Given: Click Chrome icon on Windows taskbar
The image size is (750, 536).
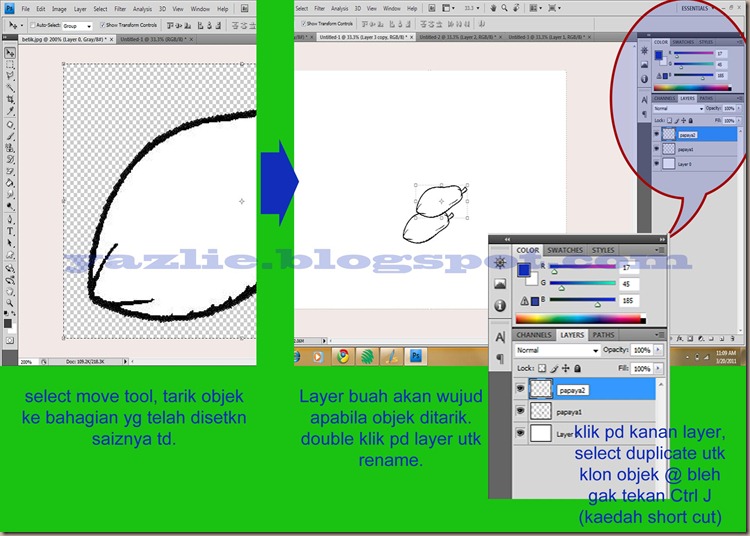Looking at the screenshot, I should (x=342, y=356).
